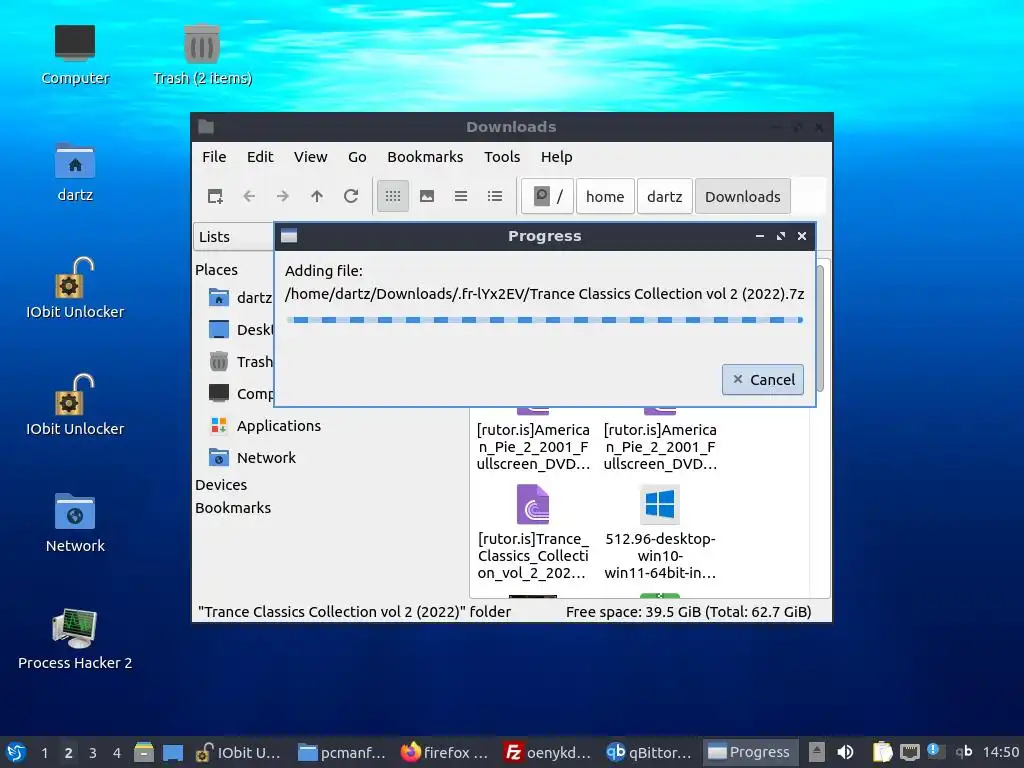
Task: Switch to IObit Unlocker taskbar window
Action: pos(240,752)
